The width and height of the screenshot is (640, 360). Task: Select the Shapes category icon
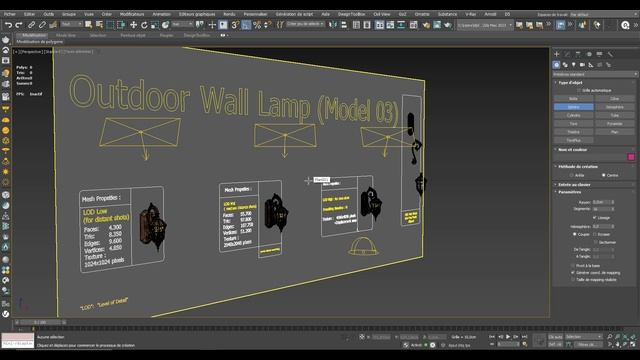pos(565,64)
